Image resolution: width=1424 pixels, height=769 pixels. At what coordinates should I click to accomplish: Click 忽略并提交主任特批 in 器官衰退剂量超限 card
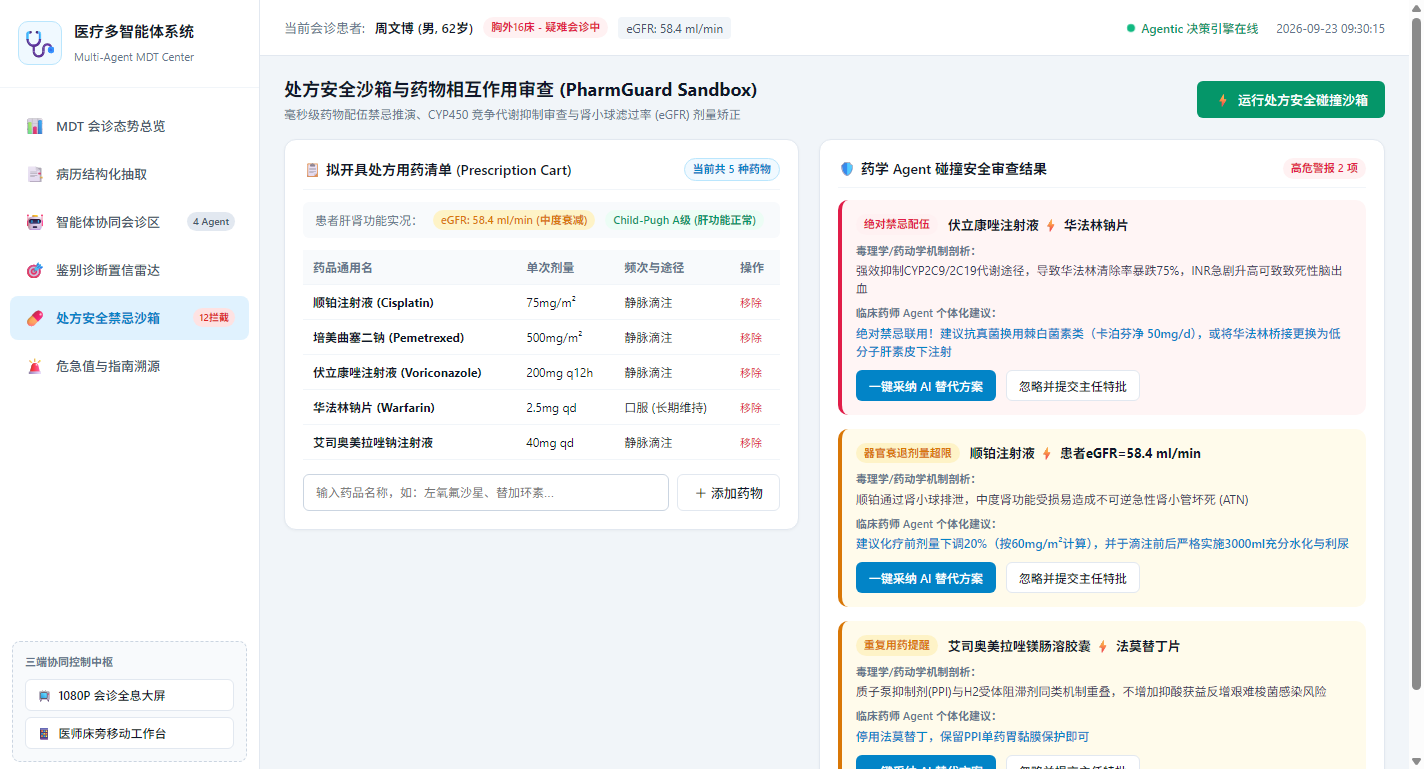pos(1072,578)
